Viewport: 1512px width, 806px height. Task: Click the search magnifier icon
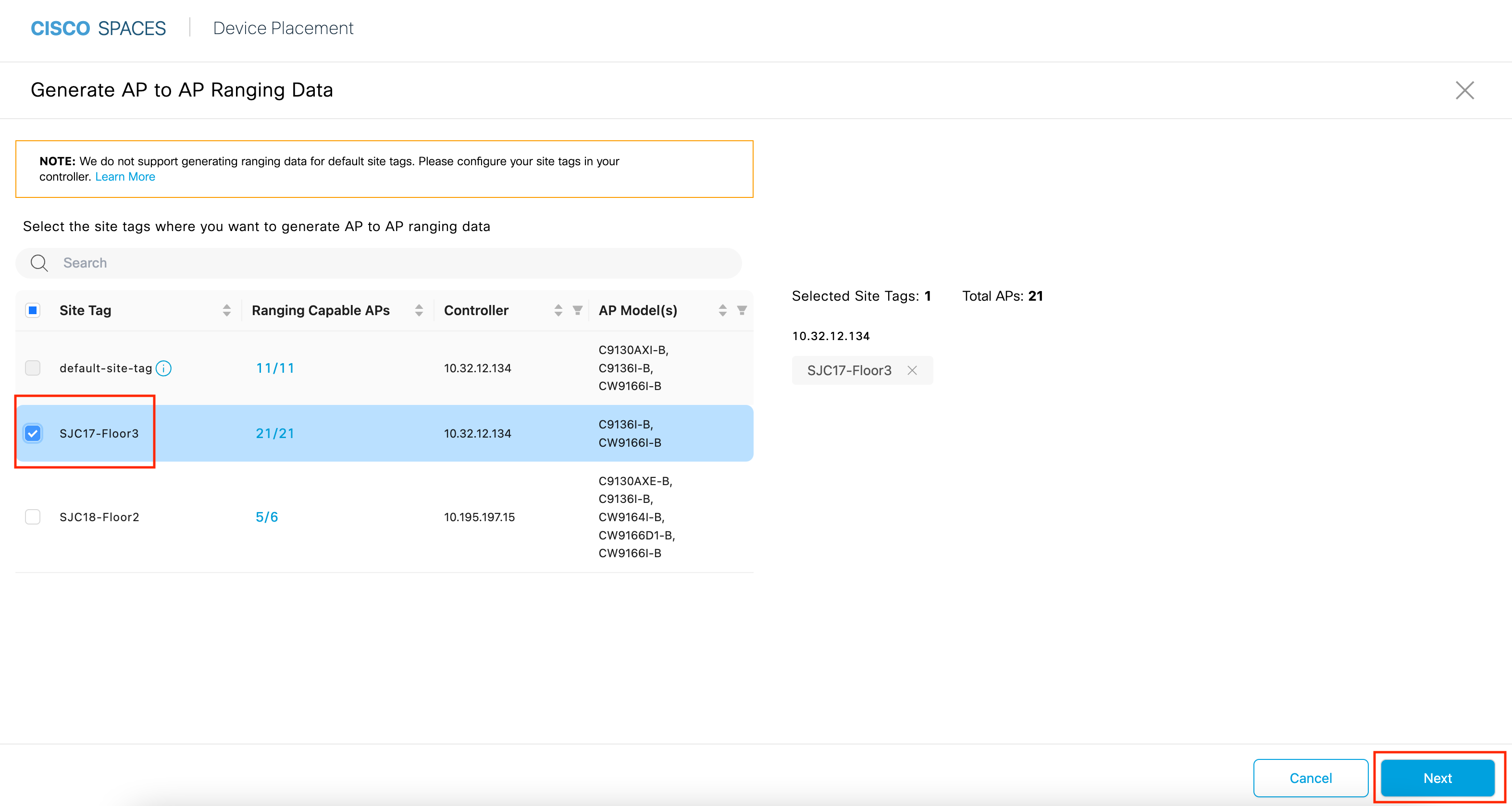39,263
